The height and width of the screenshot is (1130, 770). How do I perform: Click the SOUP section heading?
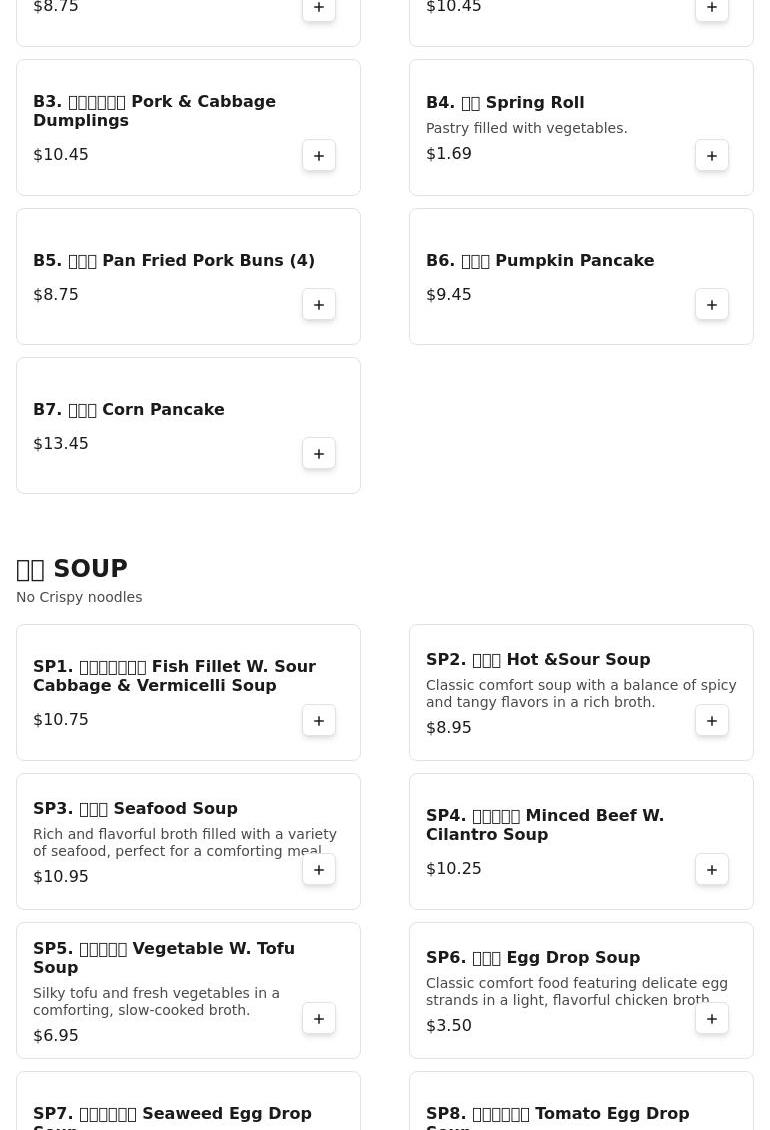(x=72, y=569)
